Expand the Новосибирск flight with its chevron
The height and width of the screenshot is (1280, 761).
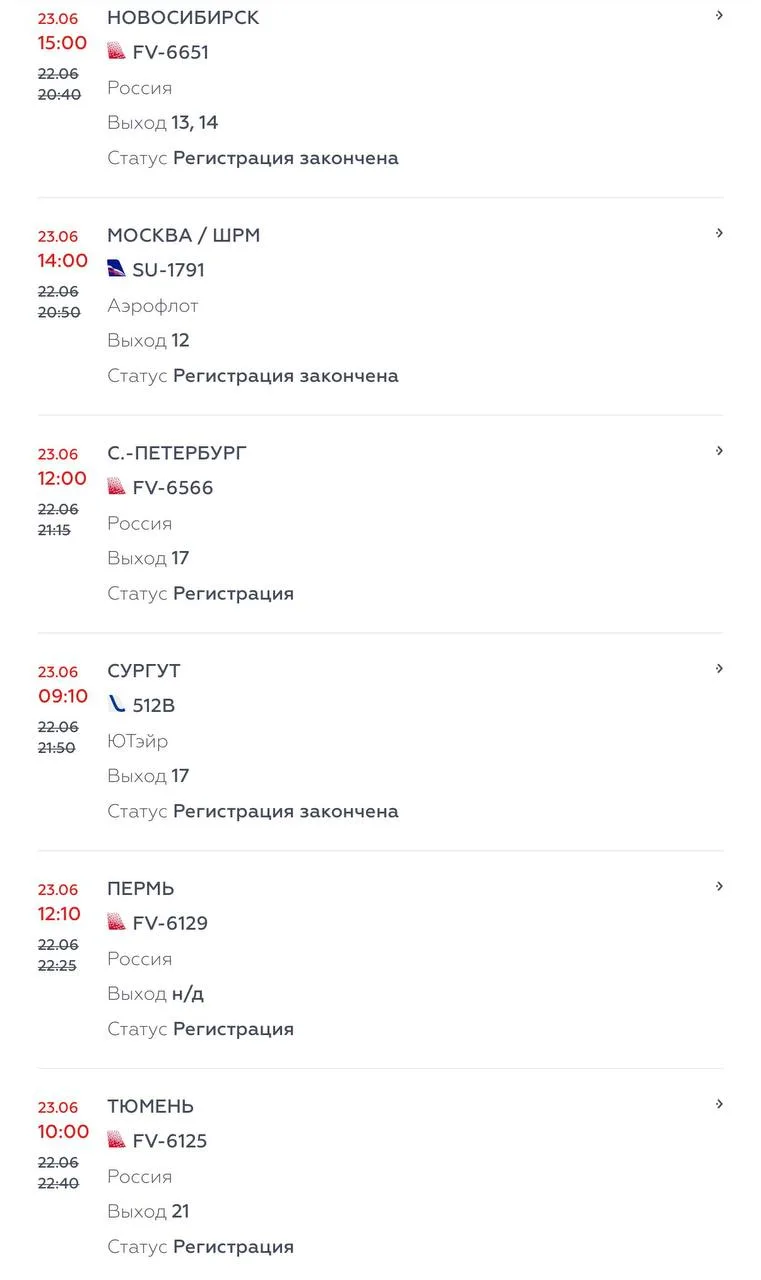[x=719, y=16]
